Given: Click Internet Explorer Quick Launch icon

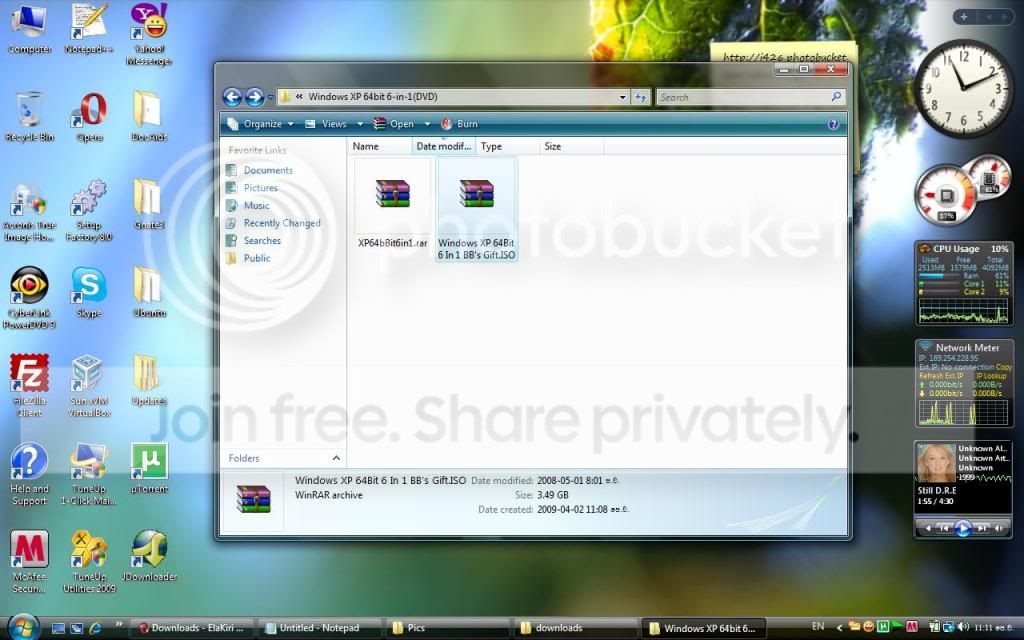Looking at the screenshot, I should pyautogui.click(x=95, y=628).
